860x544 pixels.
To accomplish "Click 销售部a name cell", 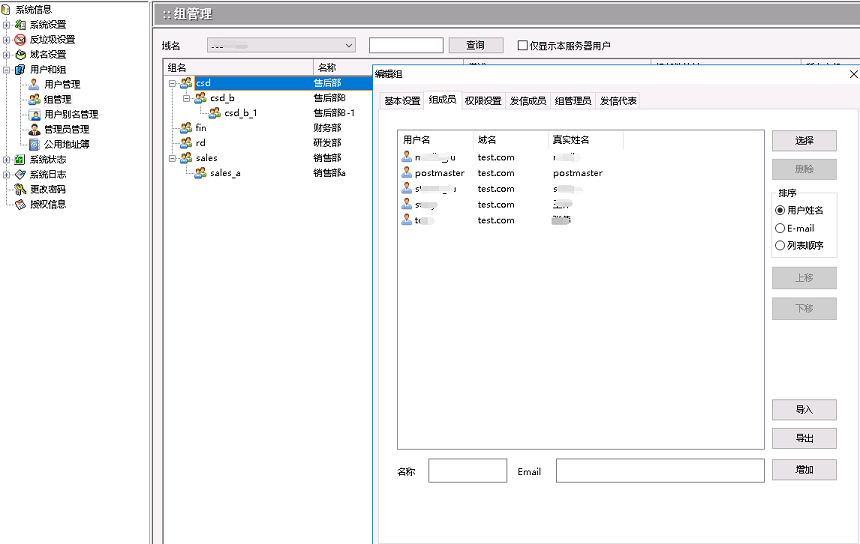I will pyautogui.click(x=329, y=173).
